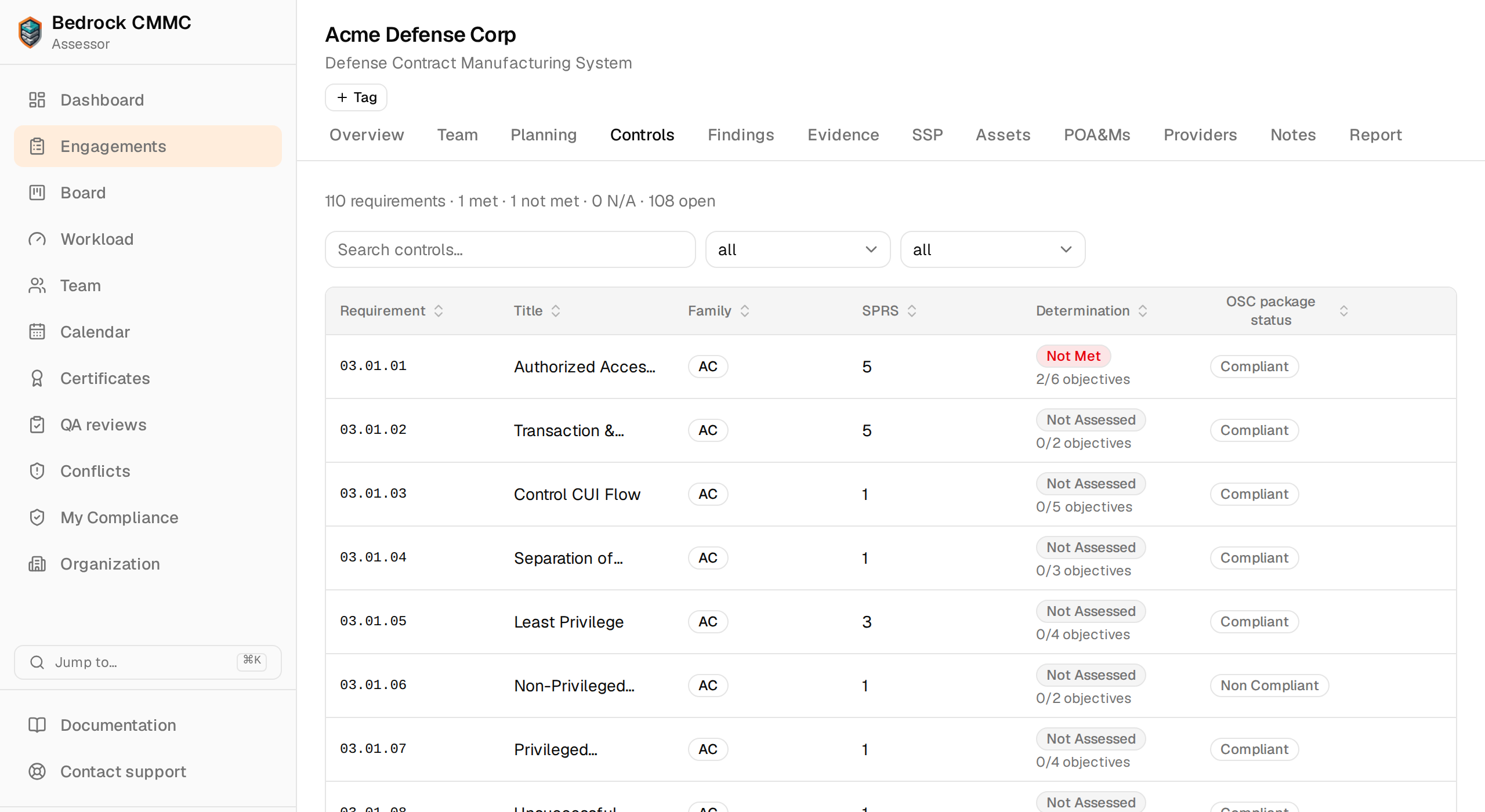Click the Board kanban icon

[37, 193]
